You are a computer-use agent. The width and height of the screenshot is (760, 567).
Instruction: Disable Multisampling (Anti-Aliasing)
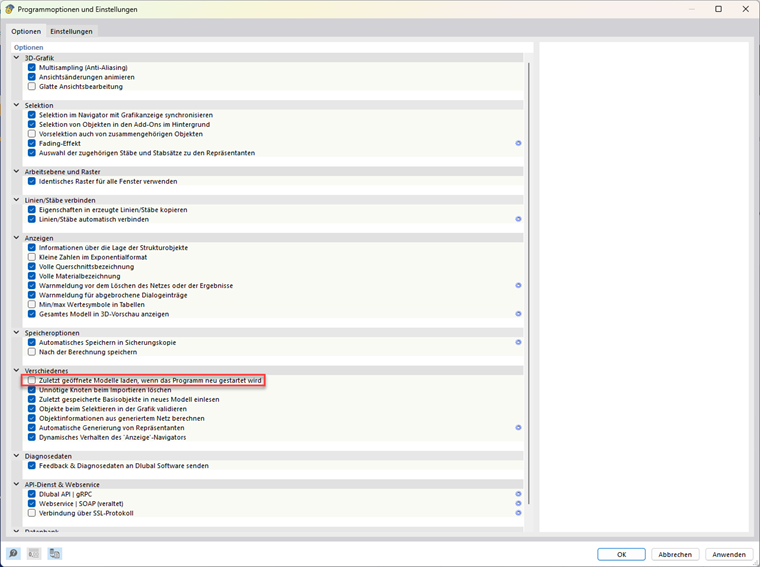(32, 67)
